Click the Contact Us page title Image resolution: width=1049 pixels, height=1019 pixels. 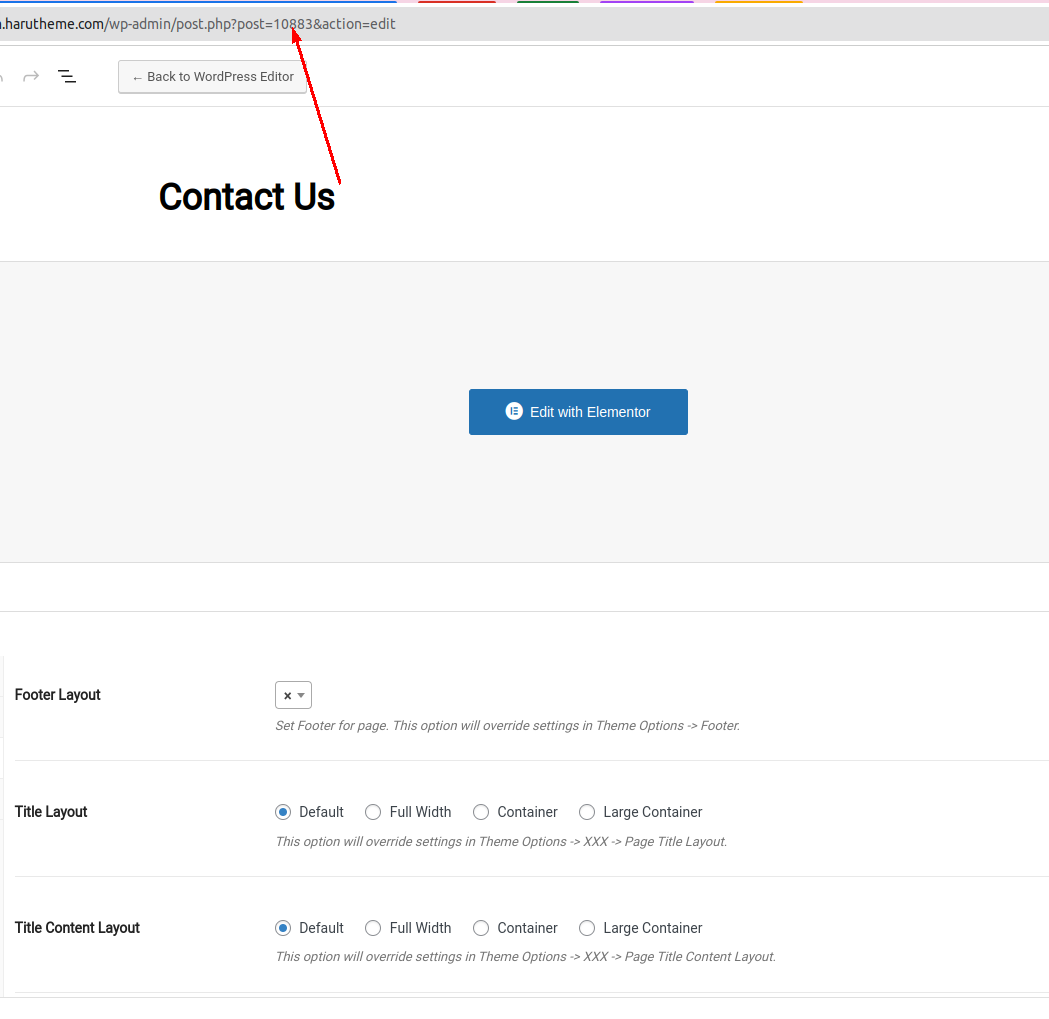[x=247, y=197]
